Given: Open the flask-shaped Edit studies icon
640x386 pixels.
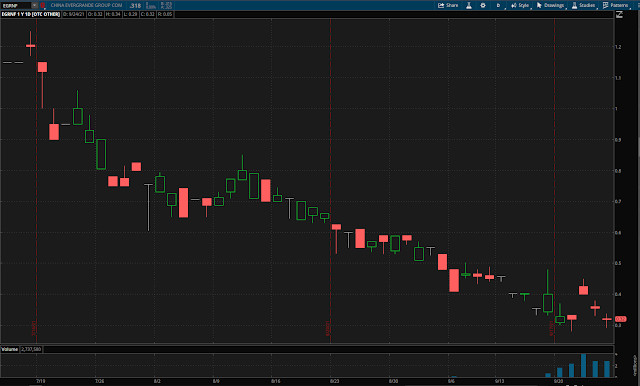Looking at the screenshot, I should pos(469,5).
